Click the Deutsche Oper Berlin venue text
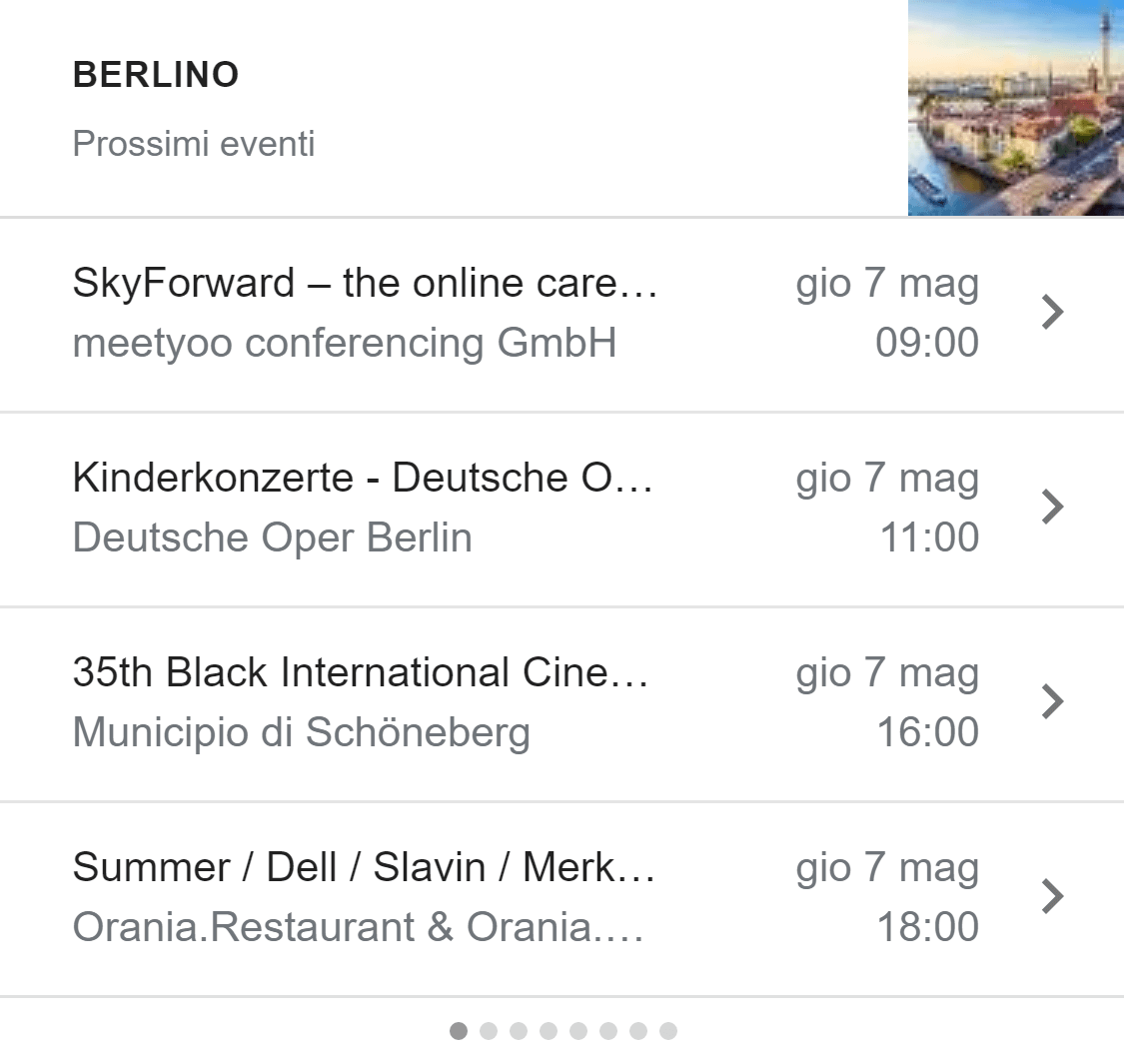Image resolution: width=1124 pixels, height=1064 pixels. (x=273, y=537)
